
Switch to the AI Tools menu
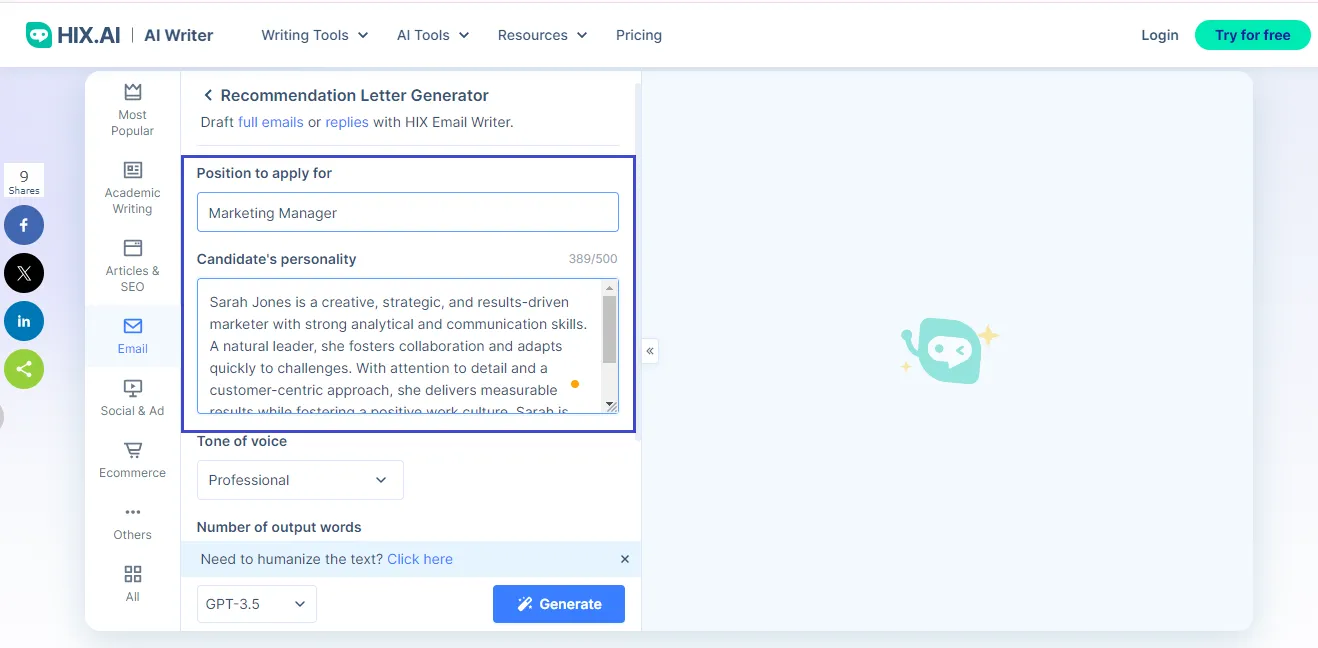tap(432, 35)
